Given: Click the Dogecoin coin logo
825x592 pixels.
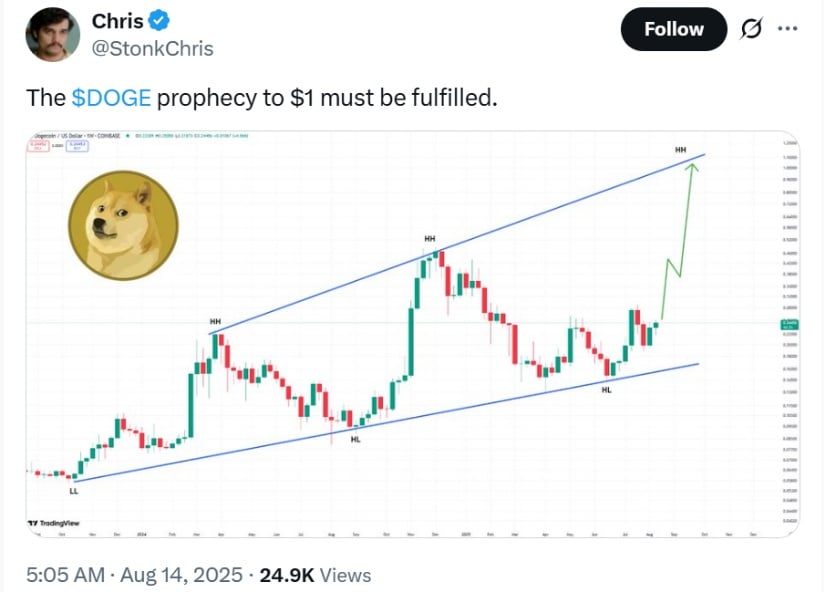Looking at the screenshot, I should pos(123,225).
